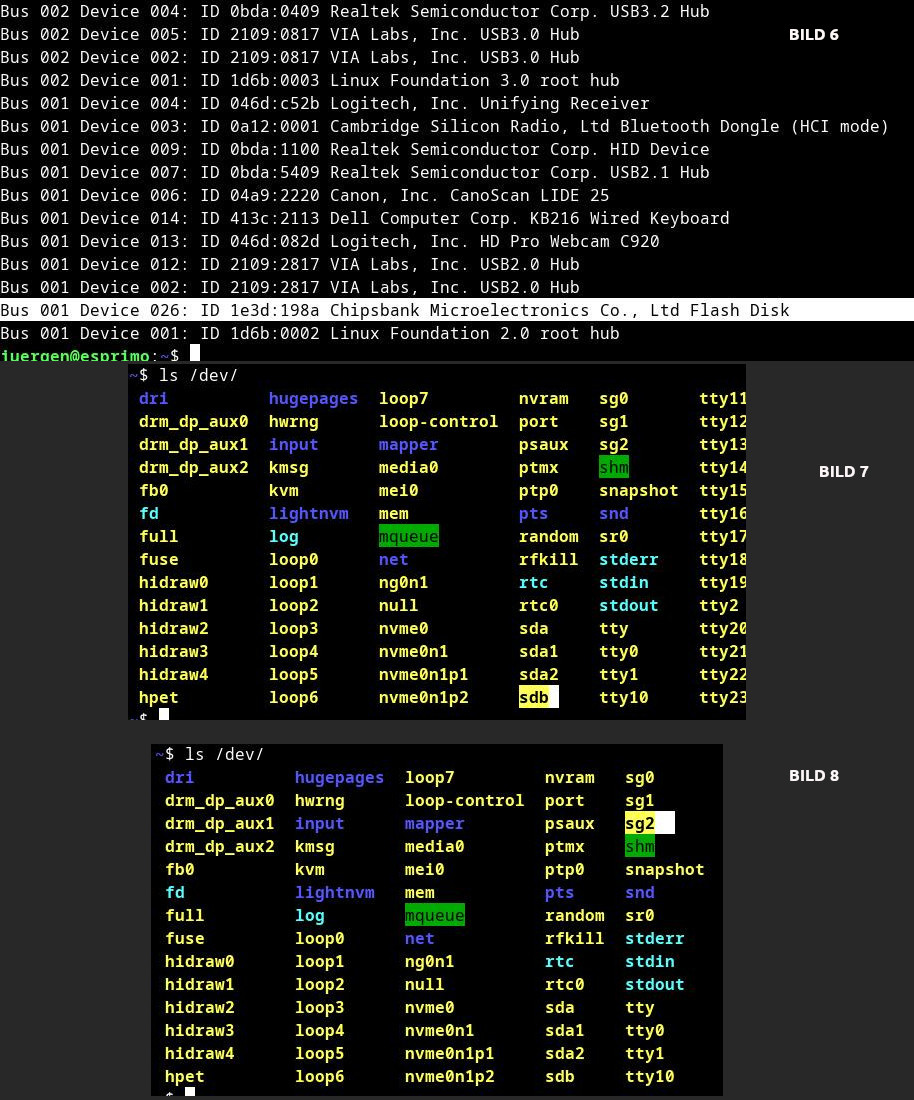Click the BILD 8 label
This screenshot has width=914, height=1100.
813,776
